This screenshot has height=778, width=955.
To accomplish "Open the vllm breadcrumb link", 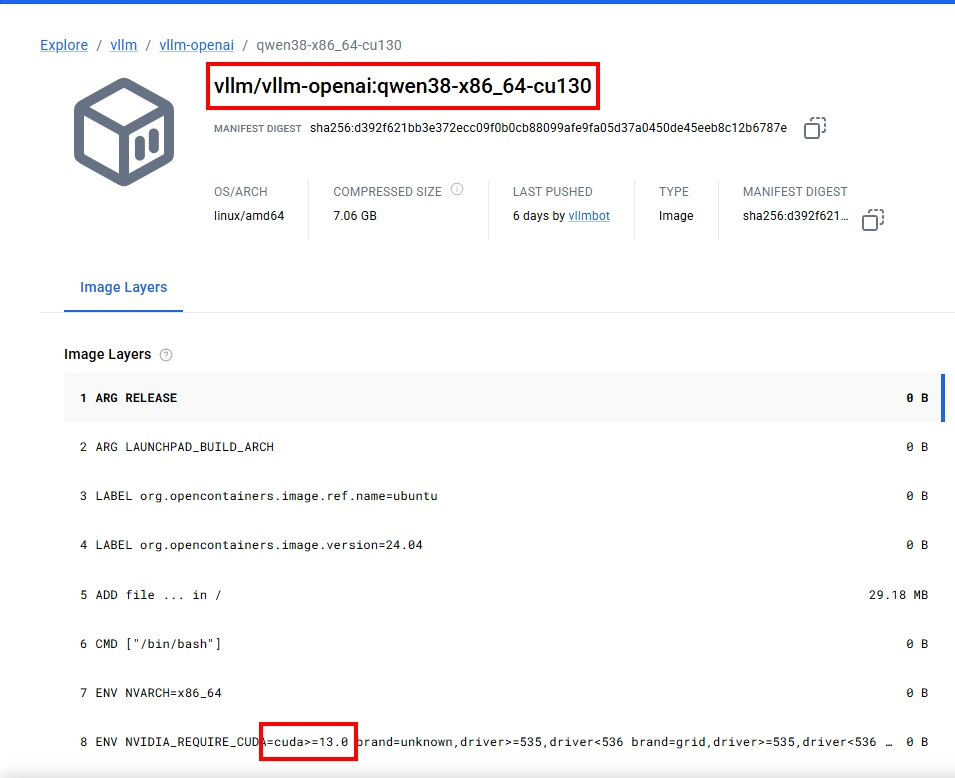I will click(x=124, y=45).
